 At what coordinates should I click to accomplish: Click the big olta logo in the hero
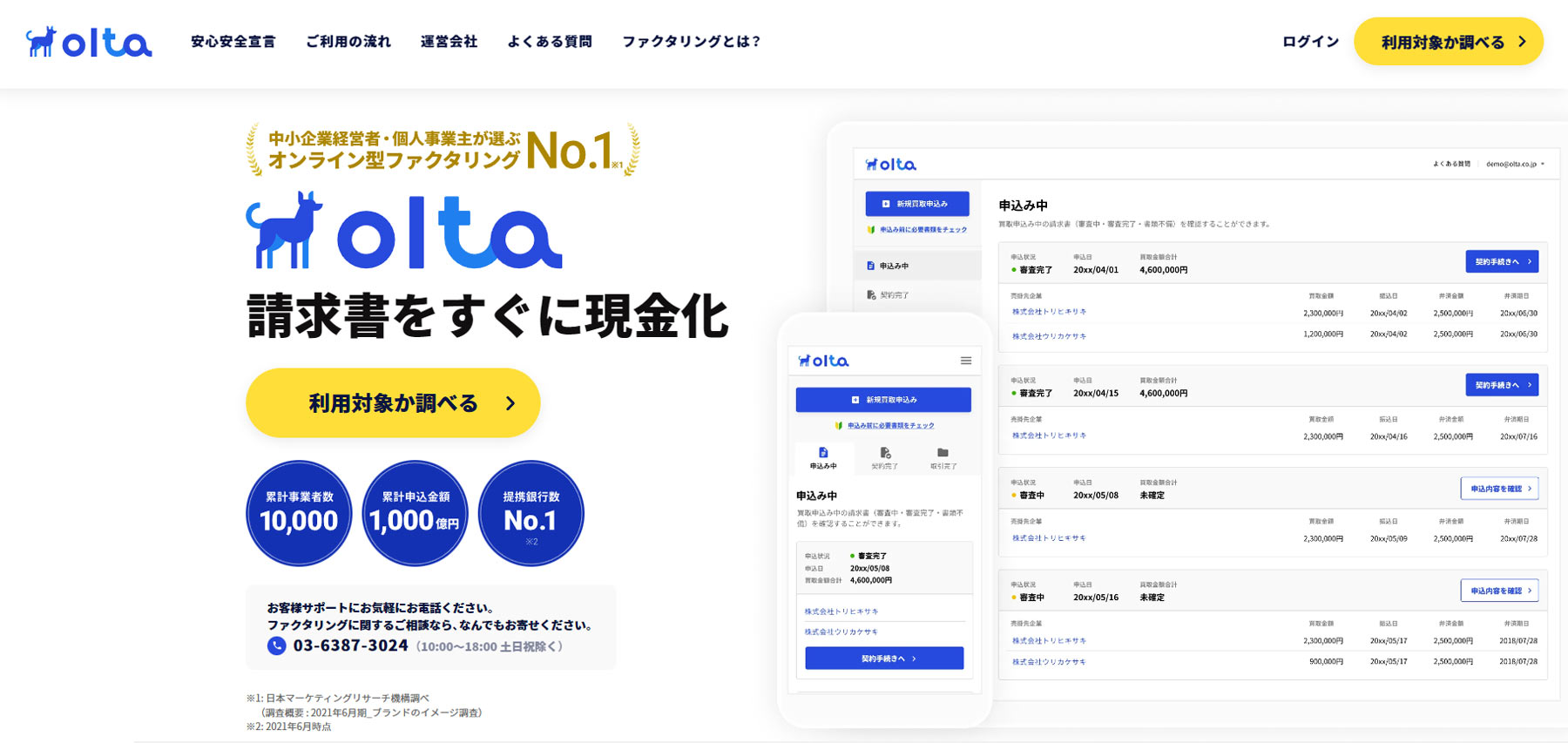pos(404,231)
